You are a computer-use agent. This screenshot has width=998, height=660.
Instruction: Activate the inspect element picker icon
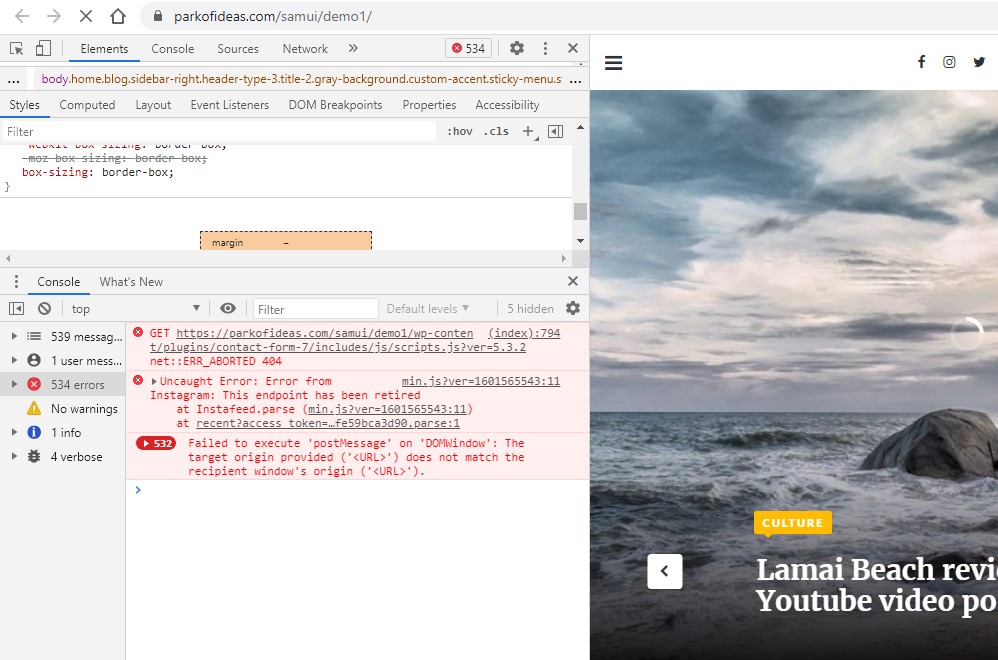point(17,48)
